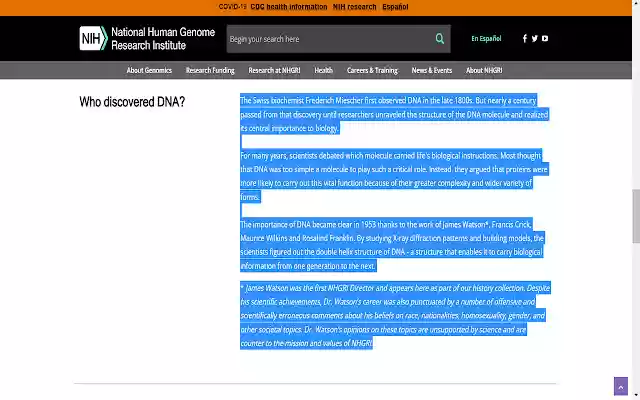Open the NHGRI YouTube channel icon
The height and width of the screenshot is (400, 640).
click(545, 38)
